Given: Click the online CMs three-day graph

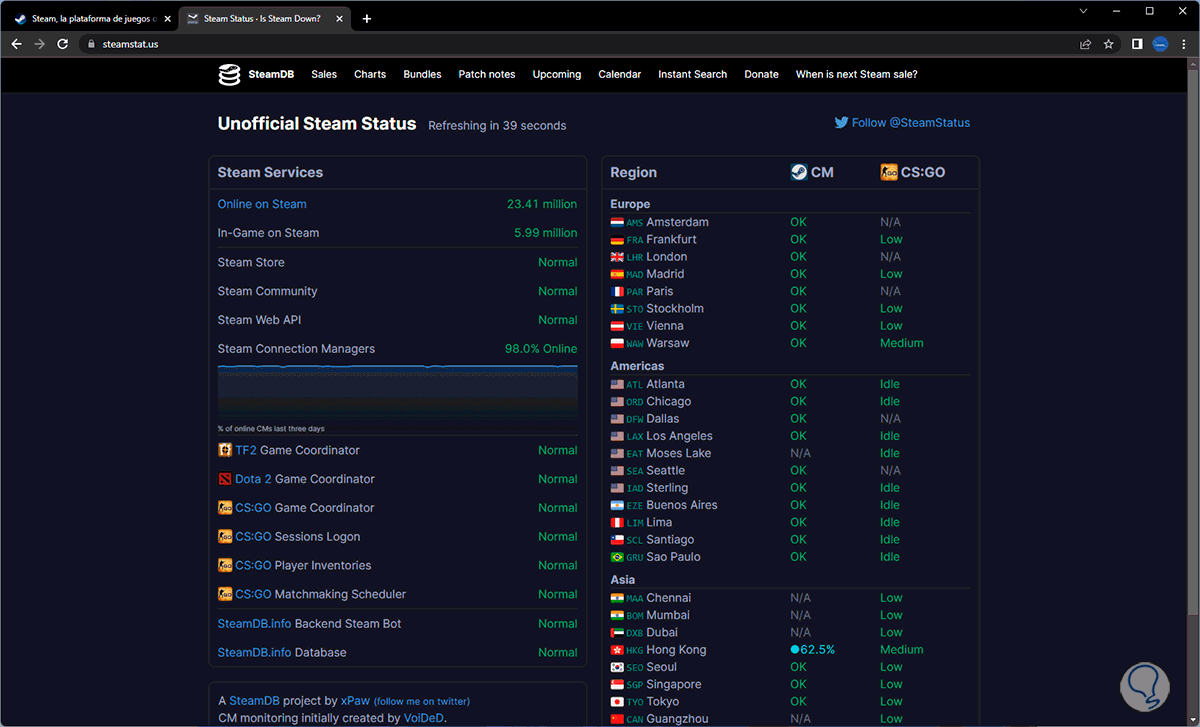Looking at the screenshot, I should [x=398, y=391].
